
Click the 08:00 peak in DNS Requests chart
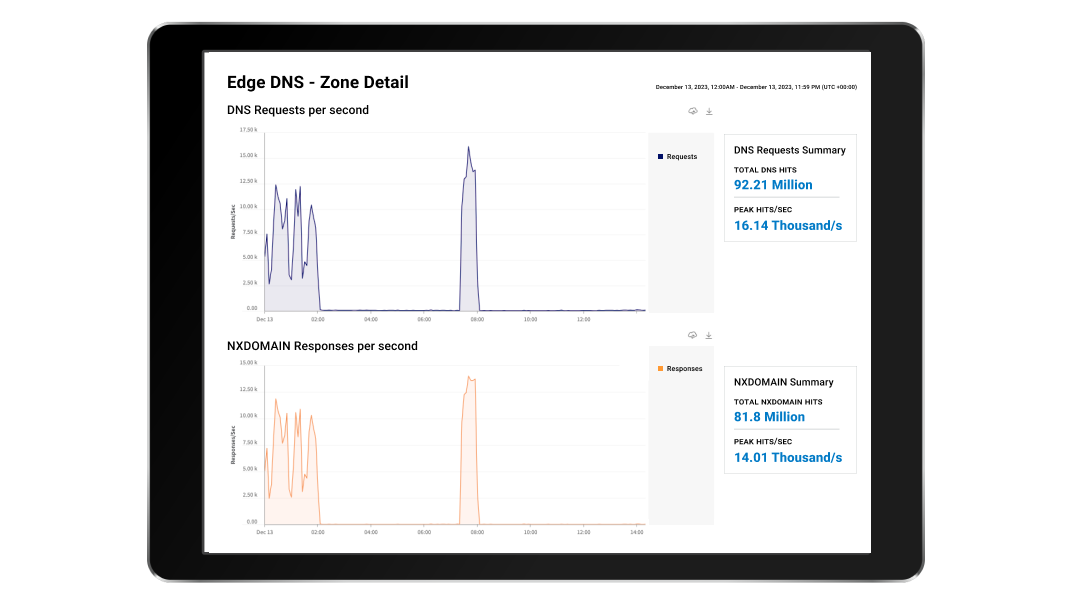pyautogui.click(x=468, y=150)
